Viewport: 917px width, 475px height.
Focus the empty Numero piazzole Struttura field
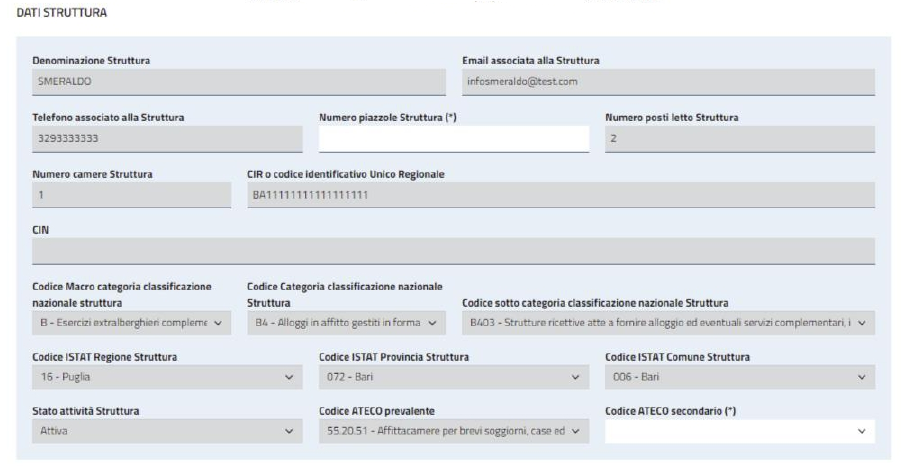tap(454, 139)
